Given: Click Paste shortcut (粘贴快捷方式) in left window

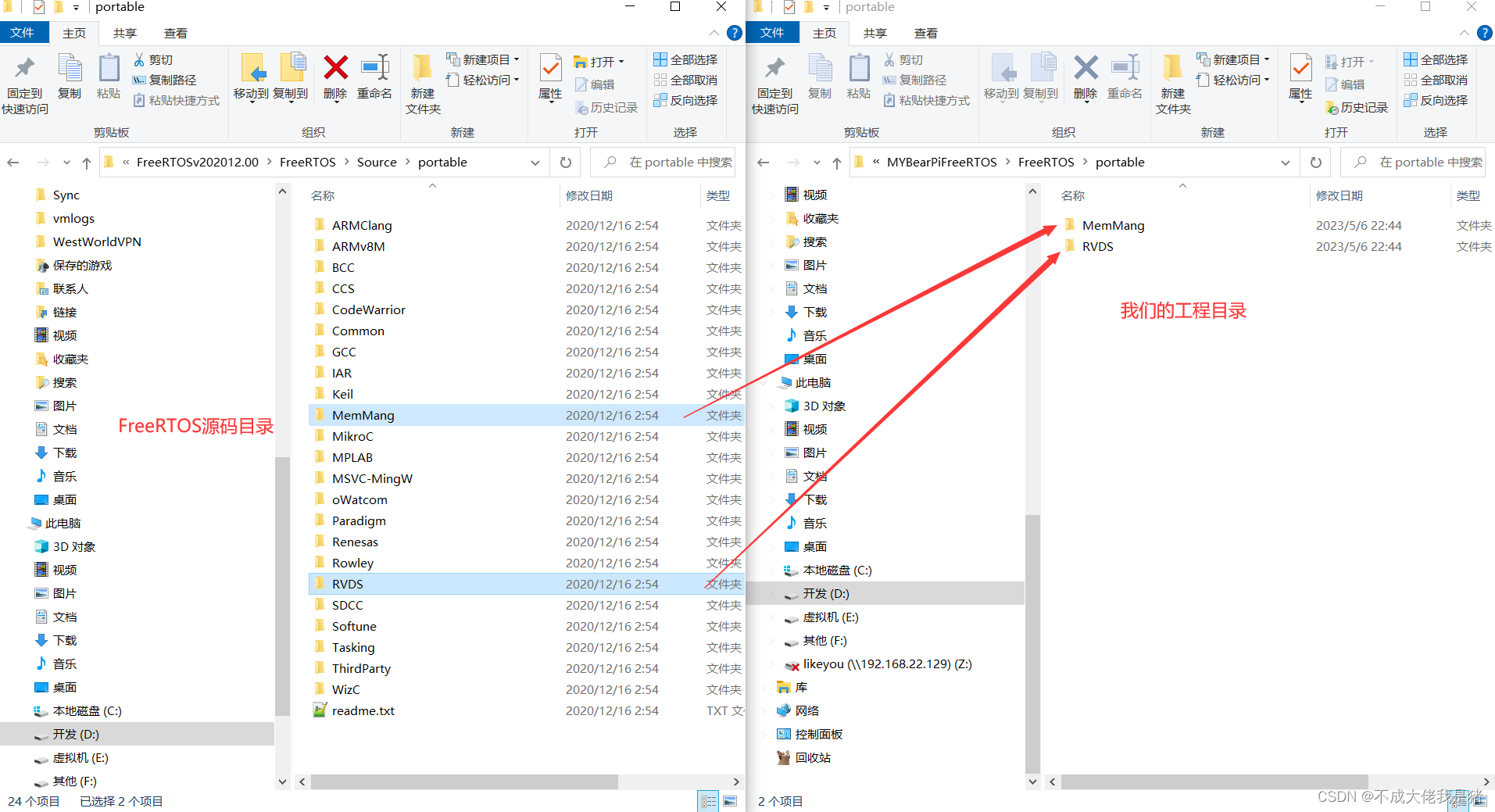Looking at the screenshot, I should [x=176, y=100].
